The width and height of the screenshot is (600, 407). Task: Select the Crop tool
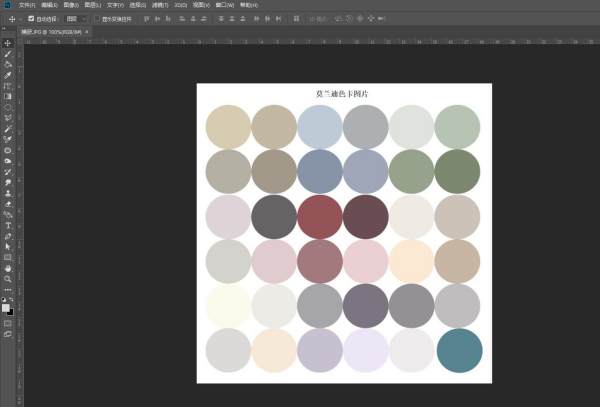point(7,86)
